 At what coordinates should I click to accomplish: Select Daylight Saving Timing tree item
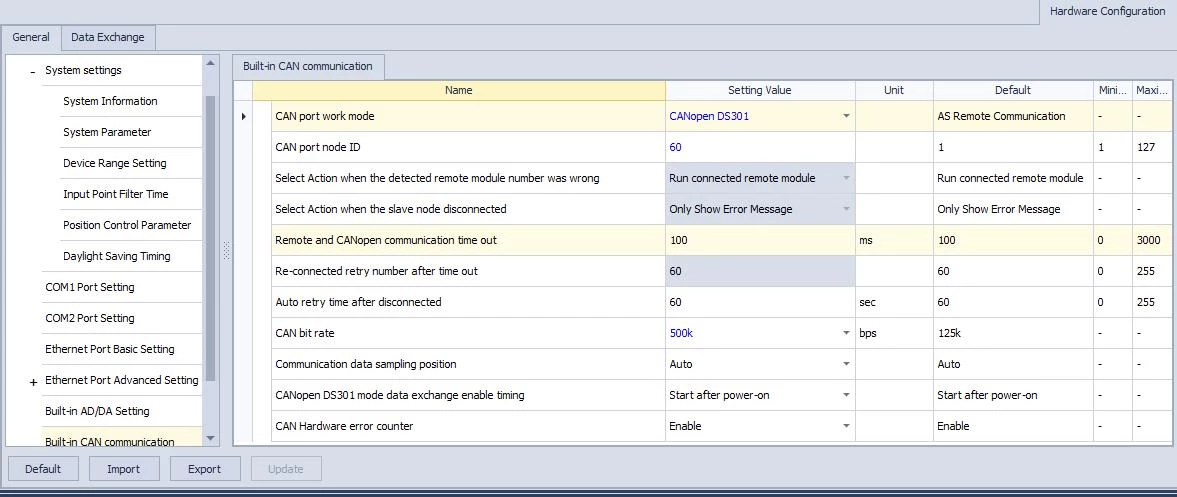[x=117, y=256]
